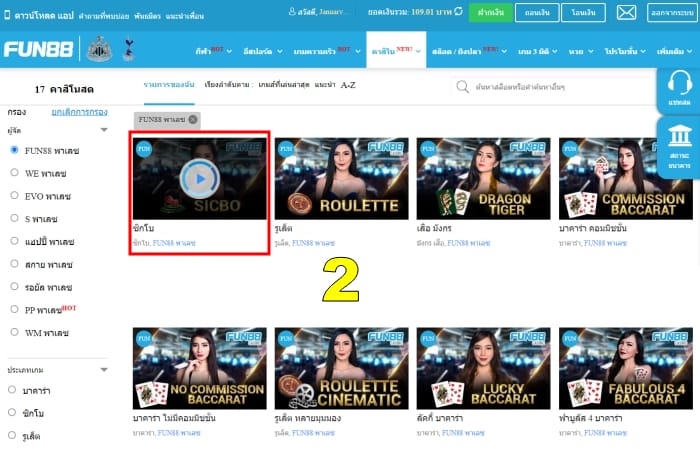Viewport: 700px width, 449px height.
Task: Remove the FUN88 filter tag
Action: tap(193, 119)
